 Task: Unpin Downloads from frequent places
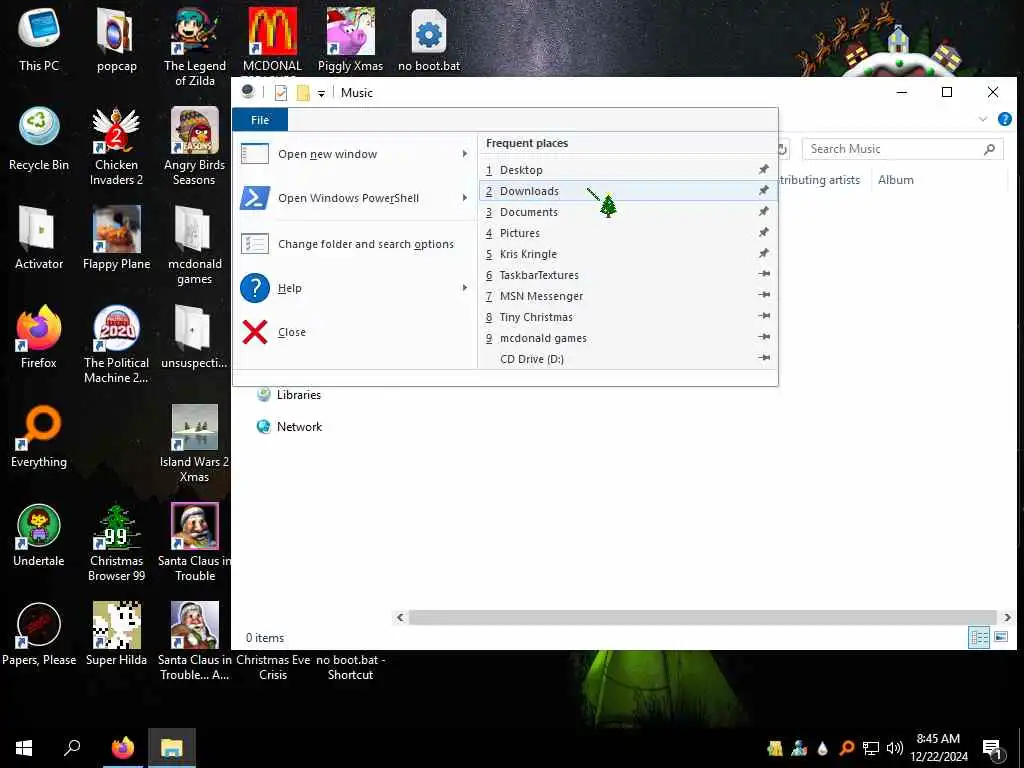point(763,191)
